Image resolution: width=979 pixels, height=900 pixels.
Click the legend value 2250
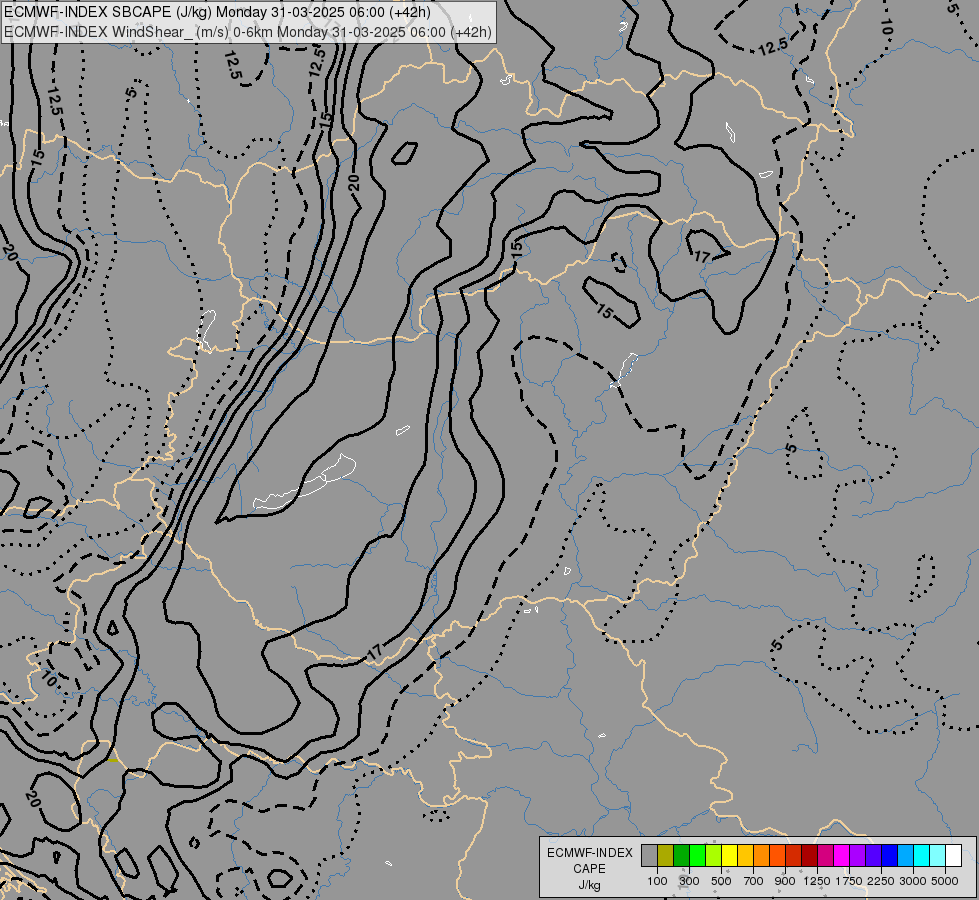coord(881,881)
